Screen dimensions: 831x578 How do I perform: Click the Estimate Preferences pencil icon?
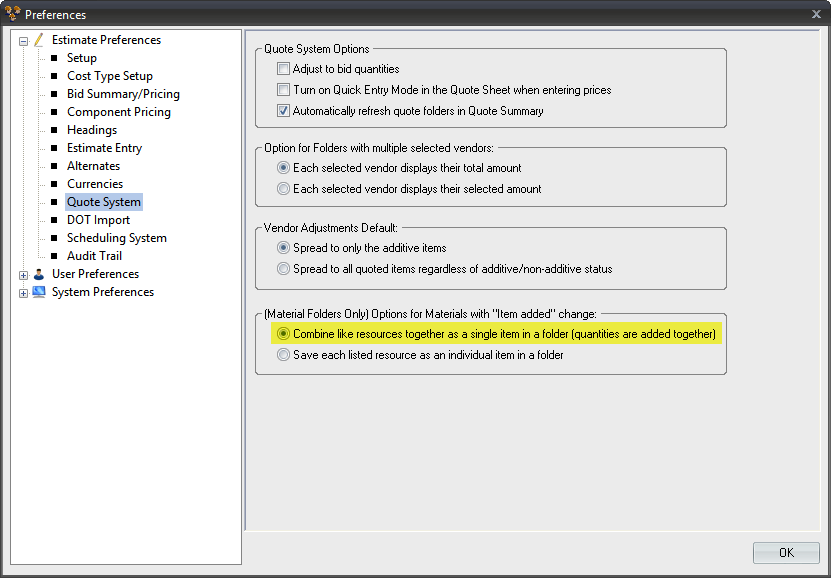coord(39,40)
